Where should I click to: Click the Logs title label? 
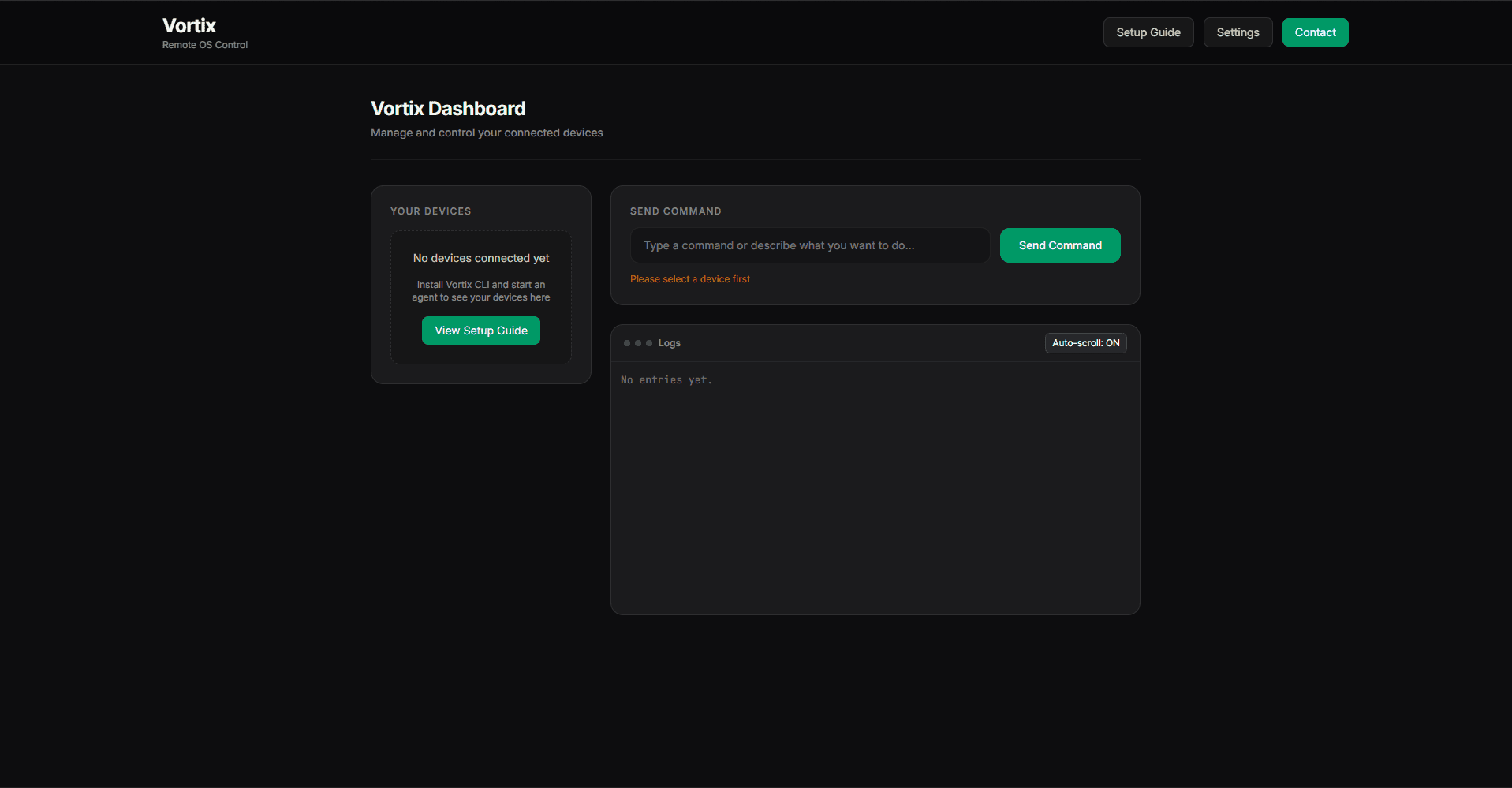pos(669,343)
